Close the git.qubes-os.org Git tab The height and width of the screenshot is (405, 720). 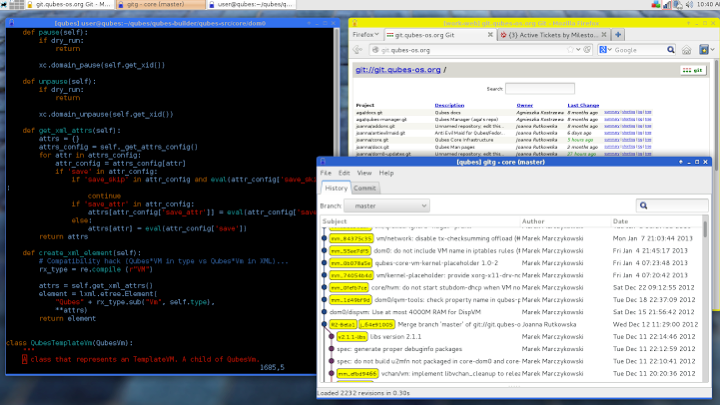[x=490, y=35]
